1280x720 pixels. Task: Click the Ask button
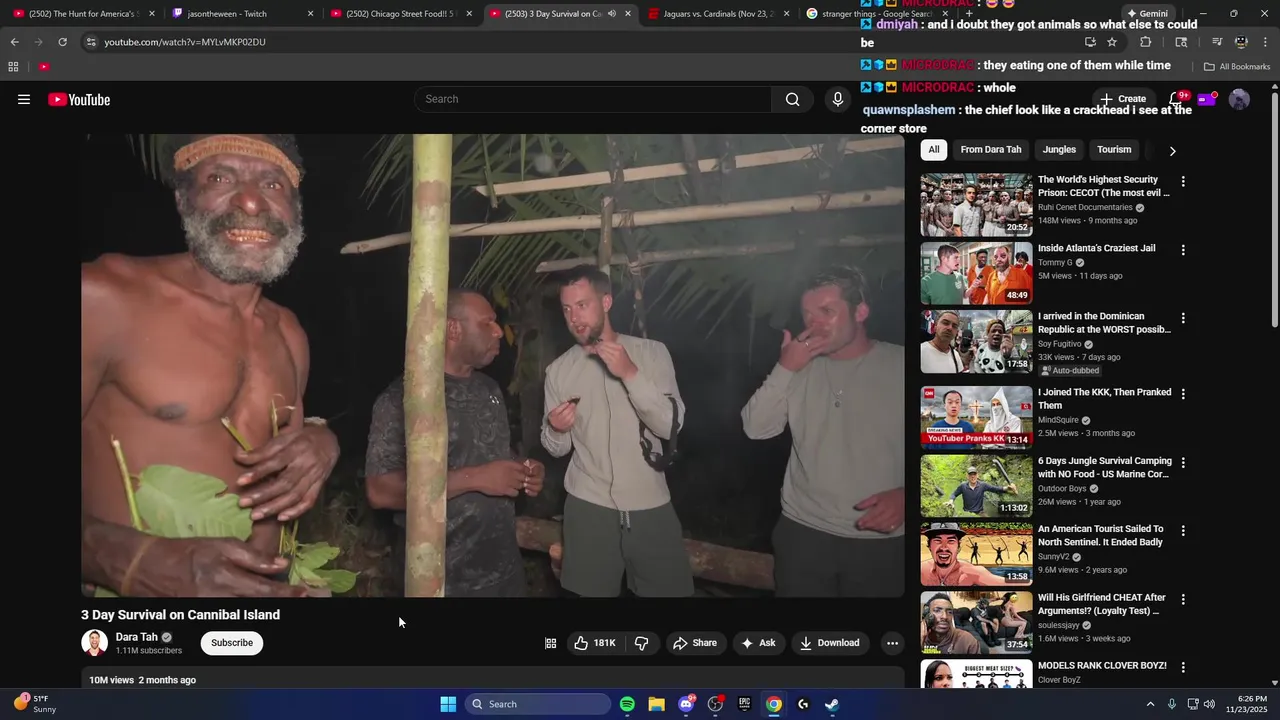point(757,643)
